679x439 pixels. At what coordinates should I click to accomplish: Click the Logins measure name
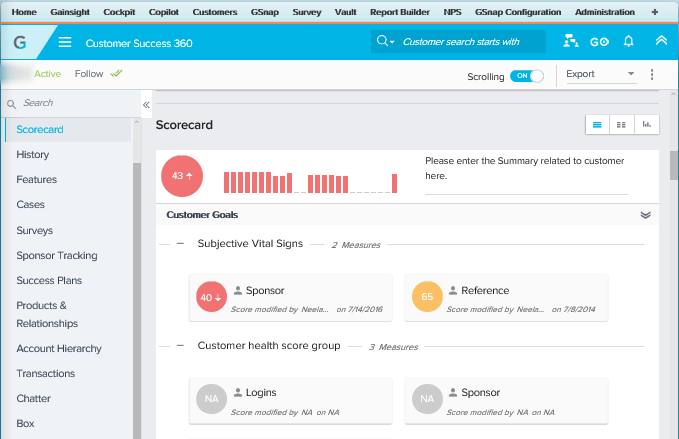click(x=261, y=392)
